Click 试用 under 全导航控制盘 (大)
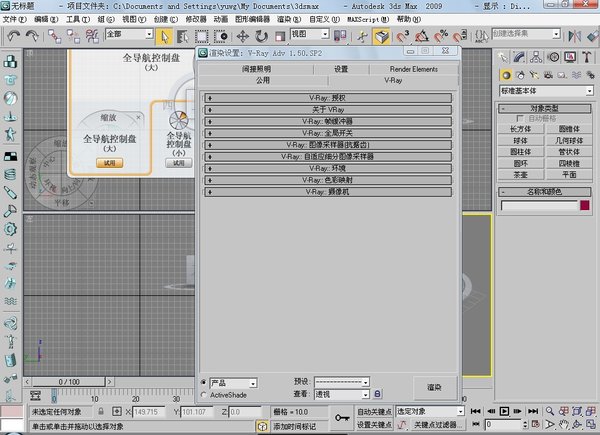Image resolution: width=600 pixels, height=435 pixels. point(109,163)
